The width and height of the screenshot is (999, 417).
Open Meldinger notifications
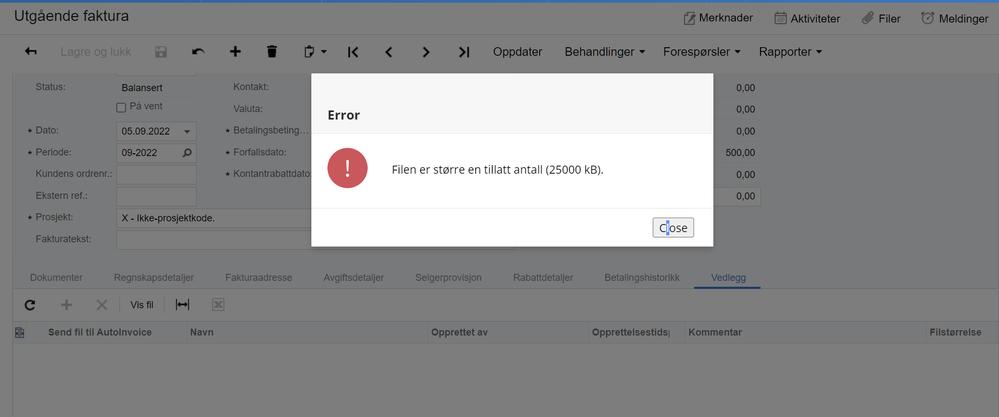[x=954, y=18]
